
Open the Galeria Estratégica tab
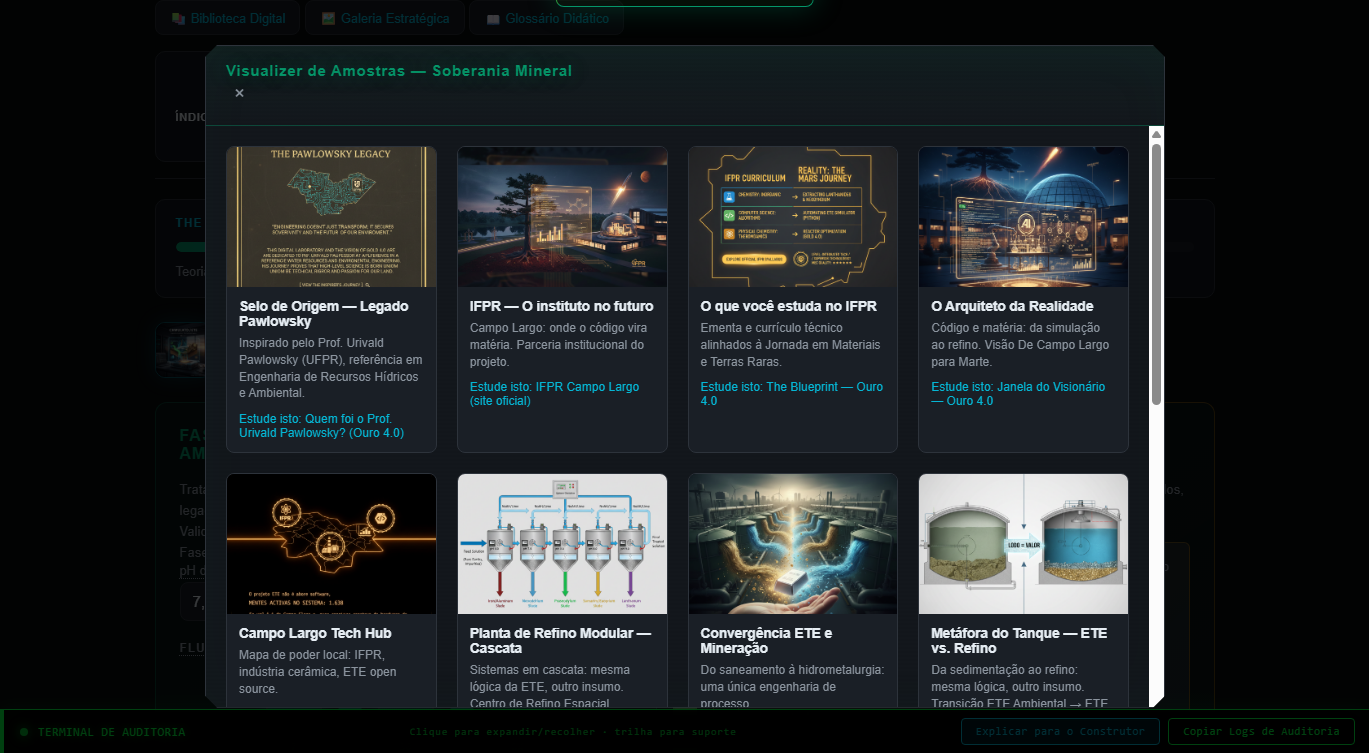384,18
